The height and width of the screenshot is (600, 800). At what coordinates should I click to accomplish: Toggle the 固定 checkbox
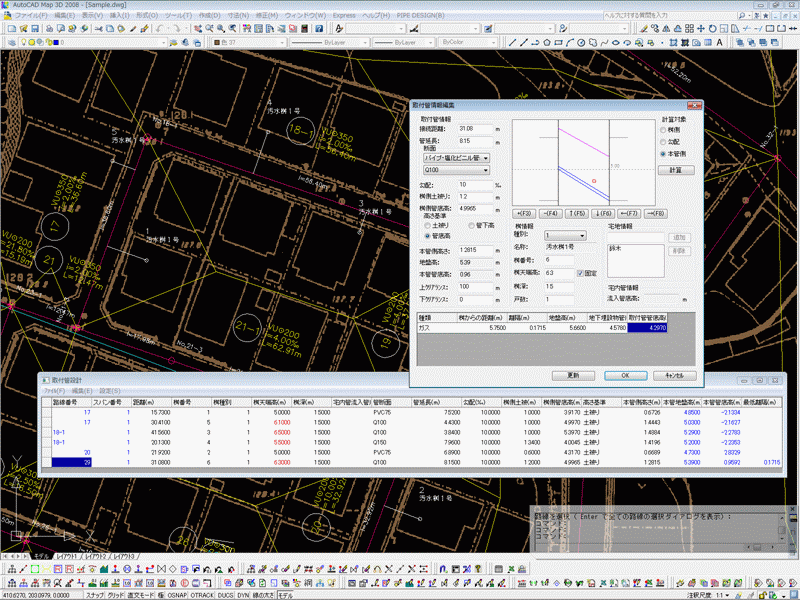[x=580, y=271]
